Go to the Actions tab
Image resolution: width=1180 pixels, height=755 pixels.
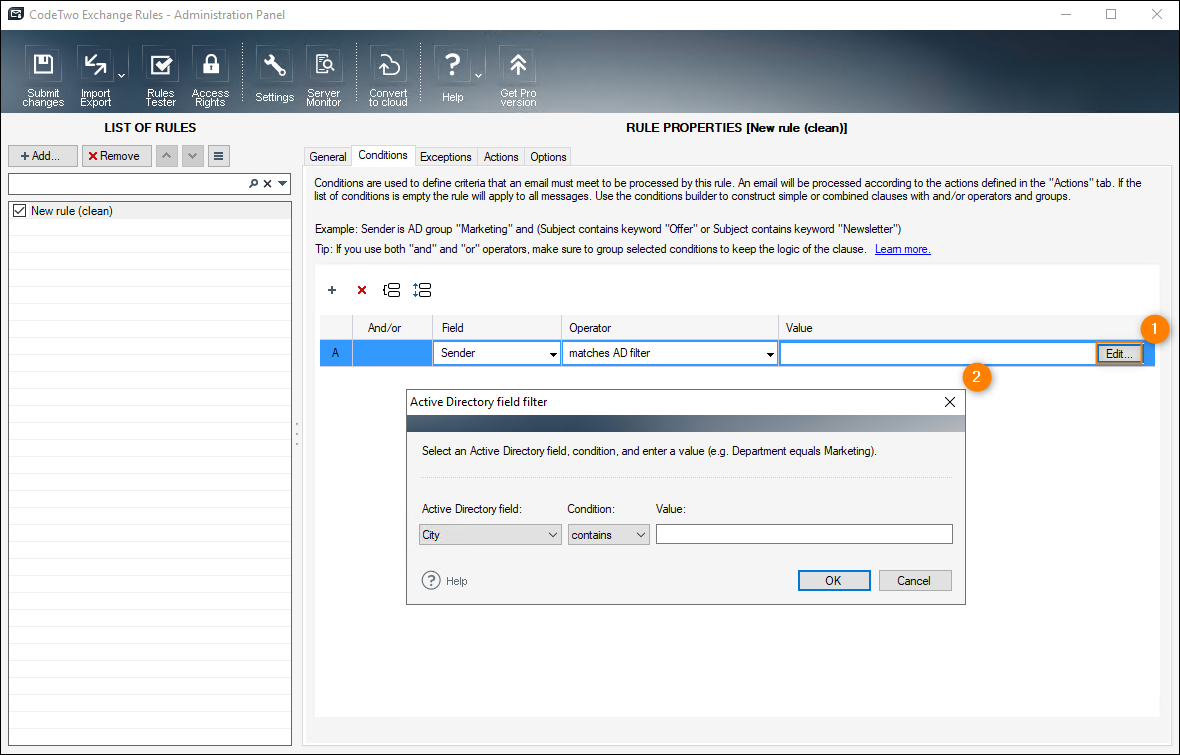(501, 157)
